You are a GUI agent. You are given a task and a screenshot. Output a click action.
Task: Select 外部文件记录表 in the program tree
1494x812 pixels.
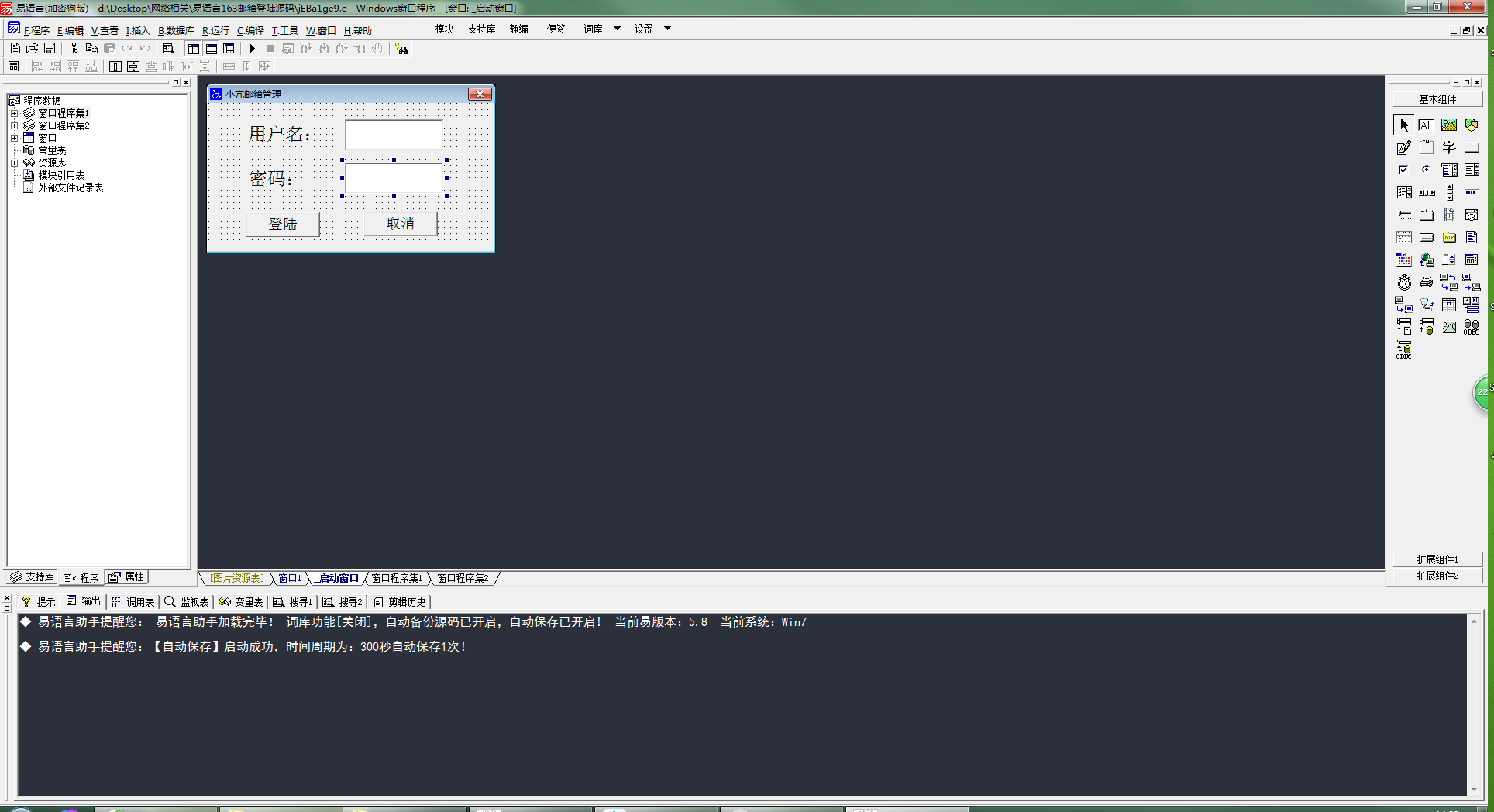click(x=71, y=188)
